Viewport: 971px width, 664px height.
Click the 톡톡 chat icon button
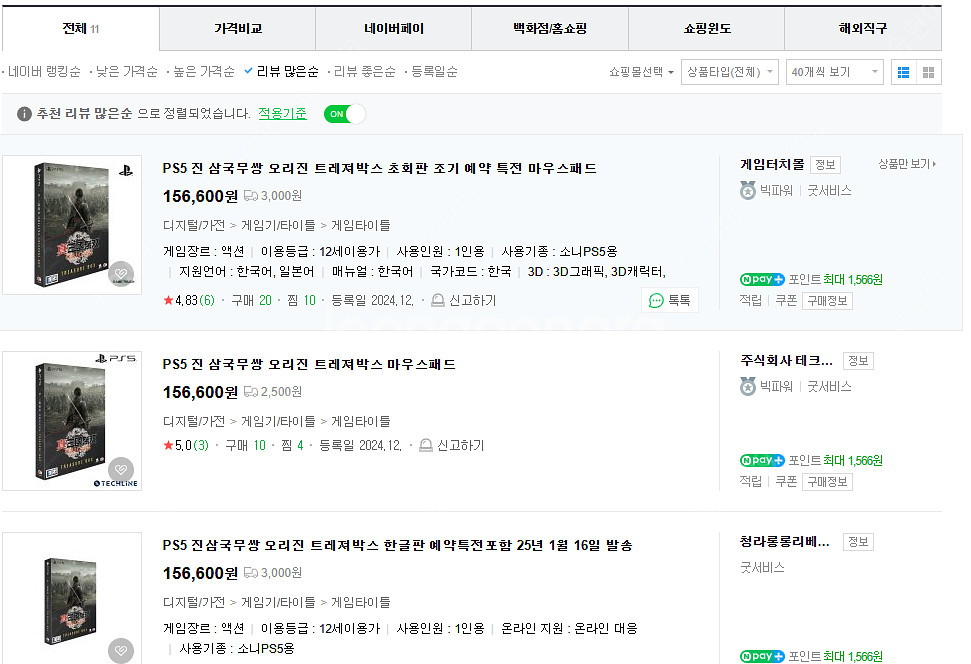tap(669, 300)
